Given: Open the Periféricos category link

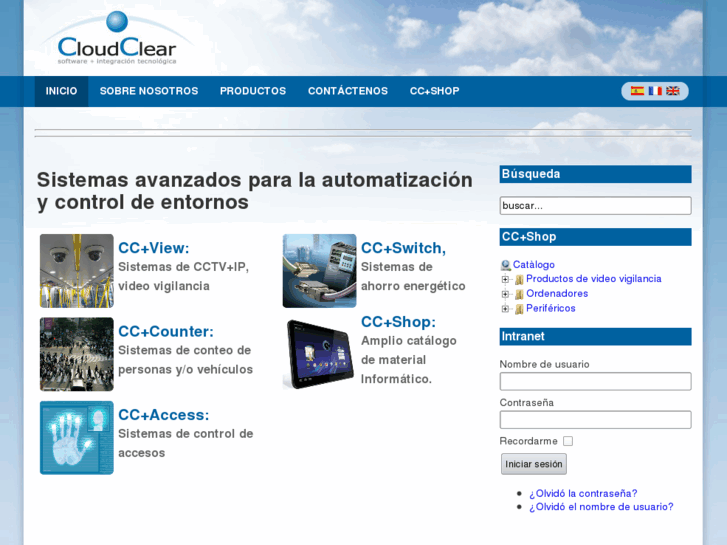Looking at the screenshot, I should [x=550, y=308].
